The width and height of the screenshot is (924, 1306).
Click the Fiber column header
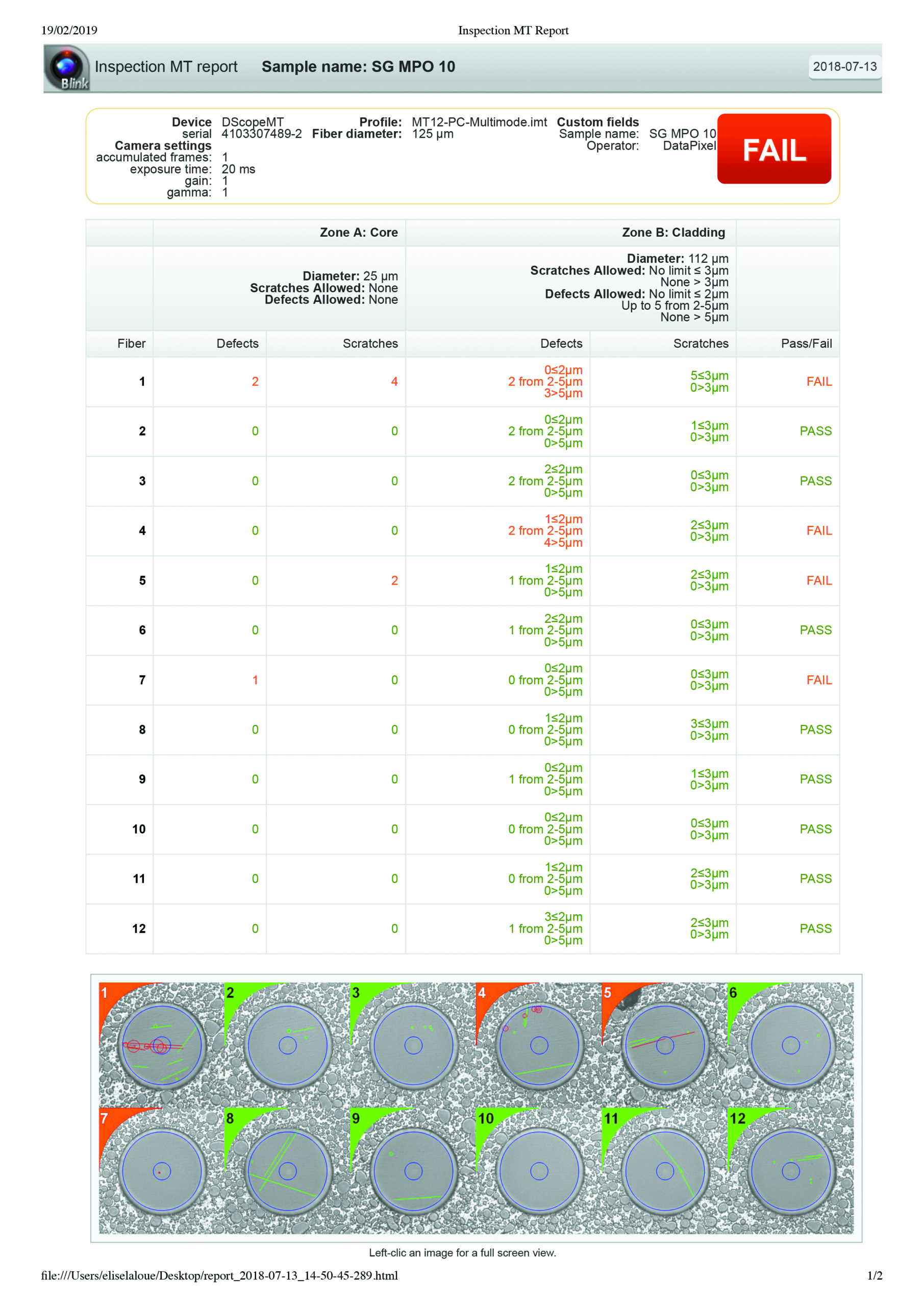click(132, 343)
